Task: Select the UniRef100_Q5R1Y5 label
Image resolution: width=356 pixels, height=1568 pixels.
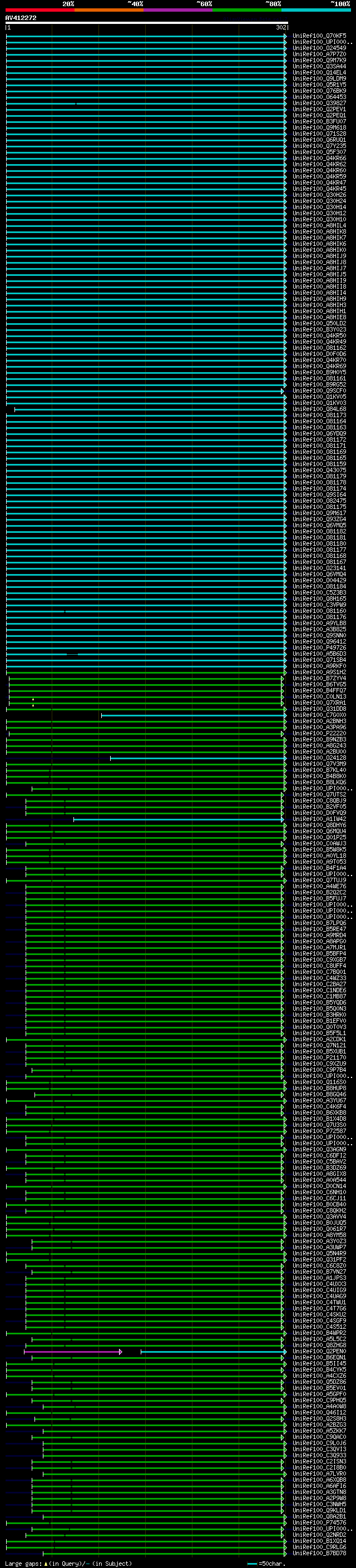Action: tap(319, 85)
